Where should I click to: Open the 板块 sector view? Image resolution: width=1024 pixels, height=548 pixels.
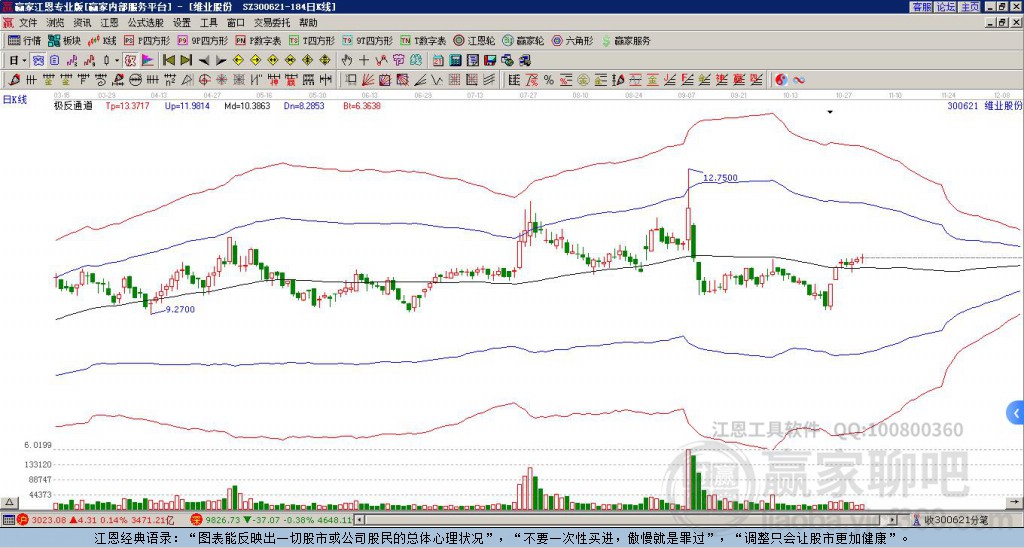click(64, 40)
